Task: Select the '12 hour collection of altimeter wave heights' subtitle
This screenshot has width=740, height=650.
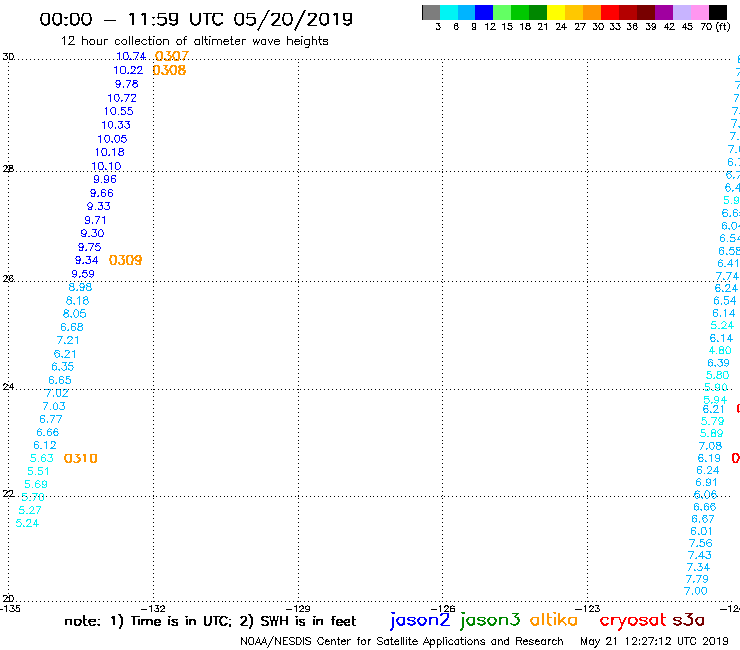Action: (x=194, y=41)
